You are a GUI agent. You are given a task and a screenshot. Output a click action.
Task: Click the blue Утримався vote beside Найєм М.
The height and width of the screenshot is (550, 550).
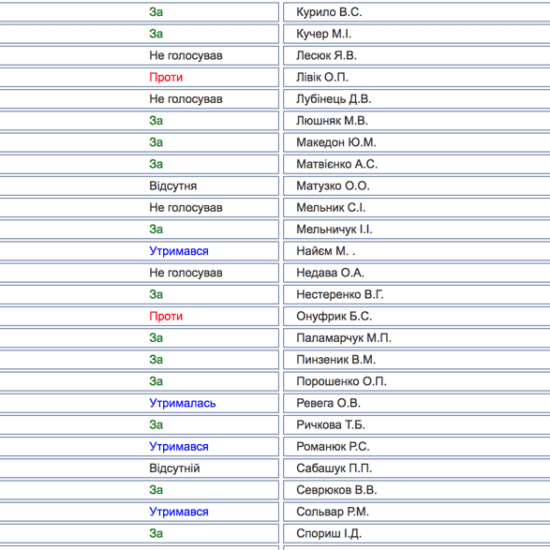click(x=179, y=251)
